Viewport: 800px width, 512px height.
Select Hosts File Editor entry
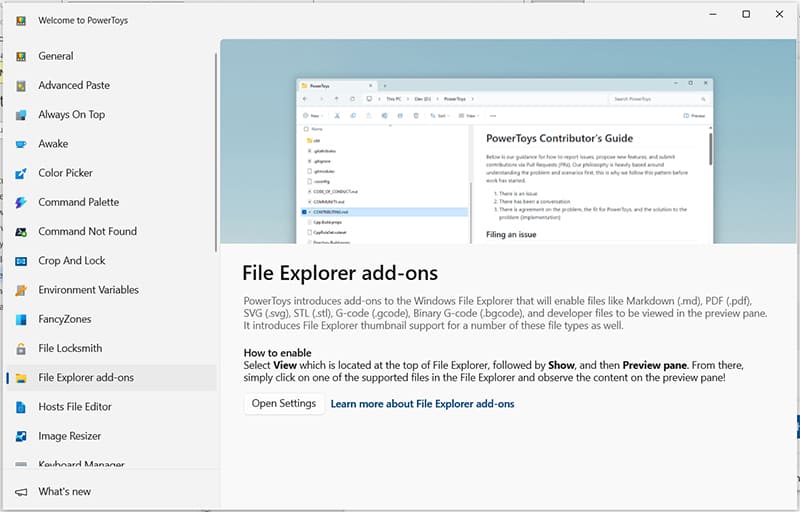coord(75,407)
